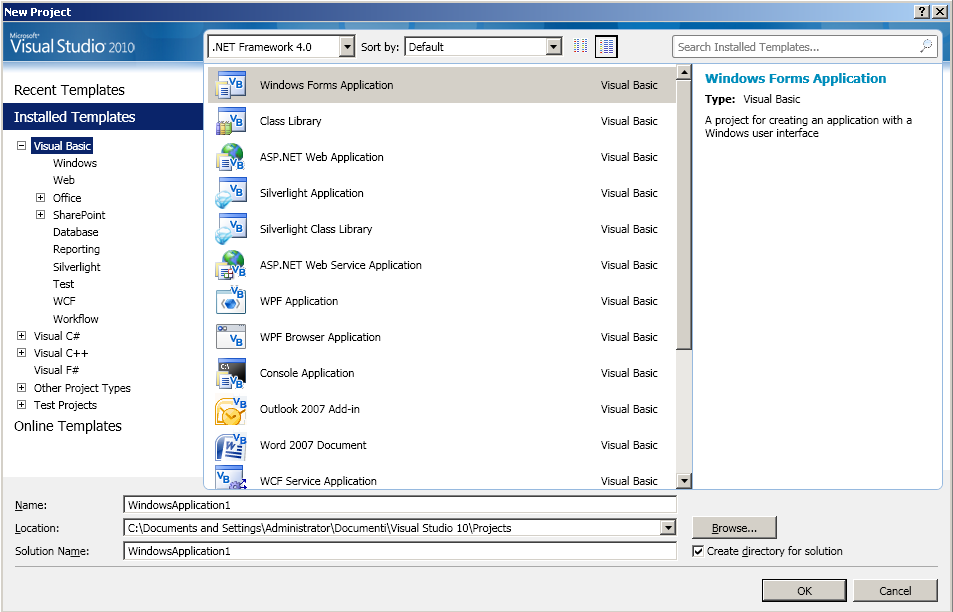Switch to small icons view
953x612 pixels.
click(x=580, y=46)
